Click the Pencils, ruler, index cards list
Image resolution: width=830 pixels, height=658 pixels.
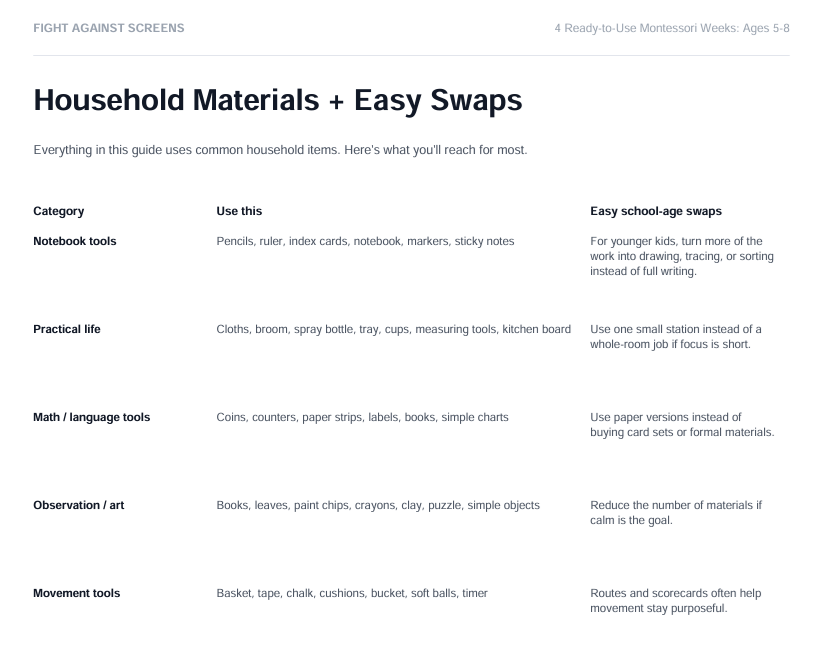pos(365,241)
